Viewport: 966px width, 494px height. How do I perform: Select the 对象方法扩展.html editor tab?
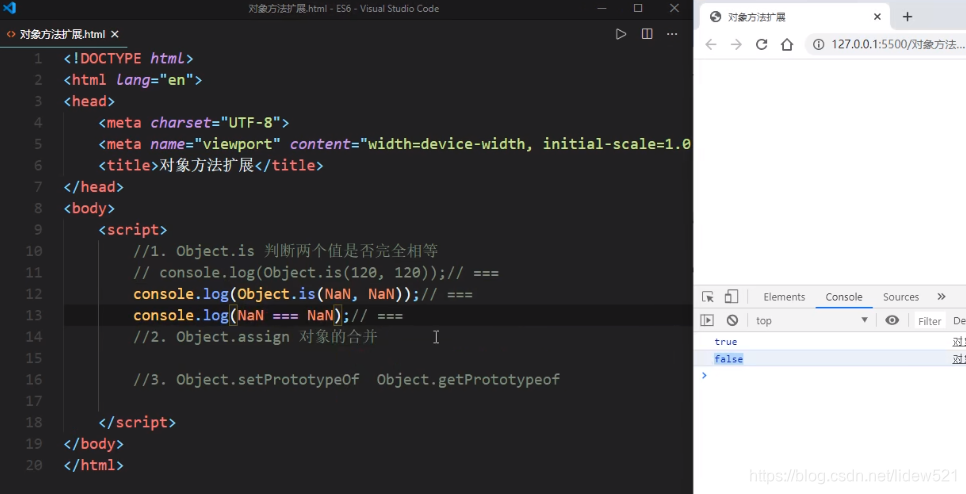pyautogui.click(x=63, y=34)
